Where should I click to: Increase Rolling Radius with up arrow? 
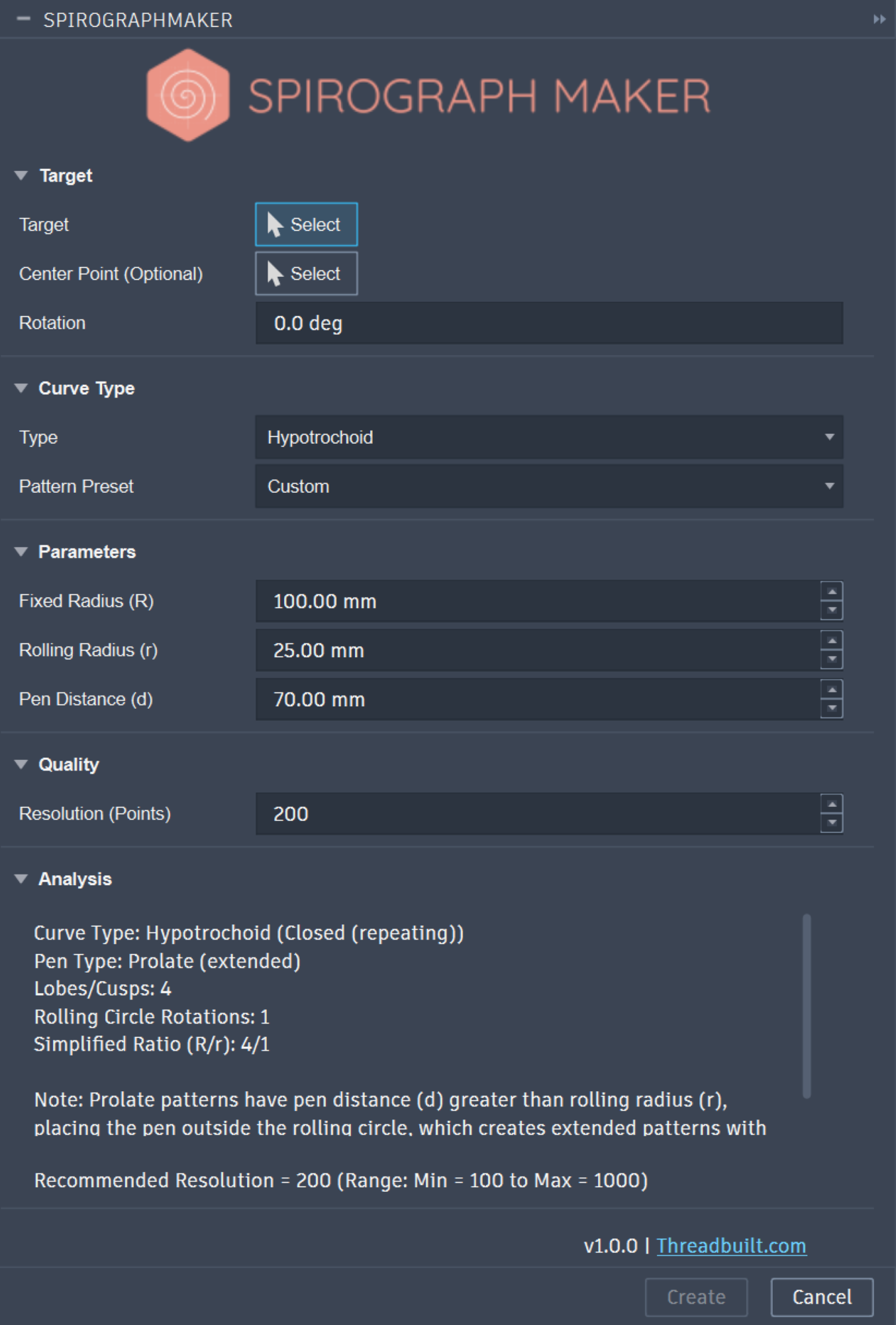click(832, 640)
